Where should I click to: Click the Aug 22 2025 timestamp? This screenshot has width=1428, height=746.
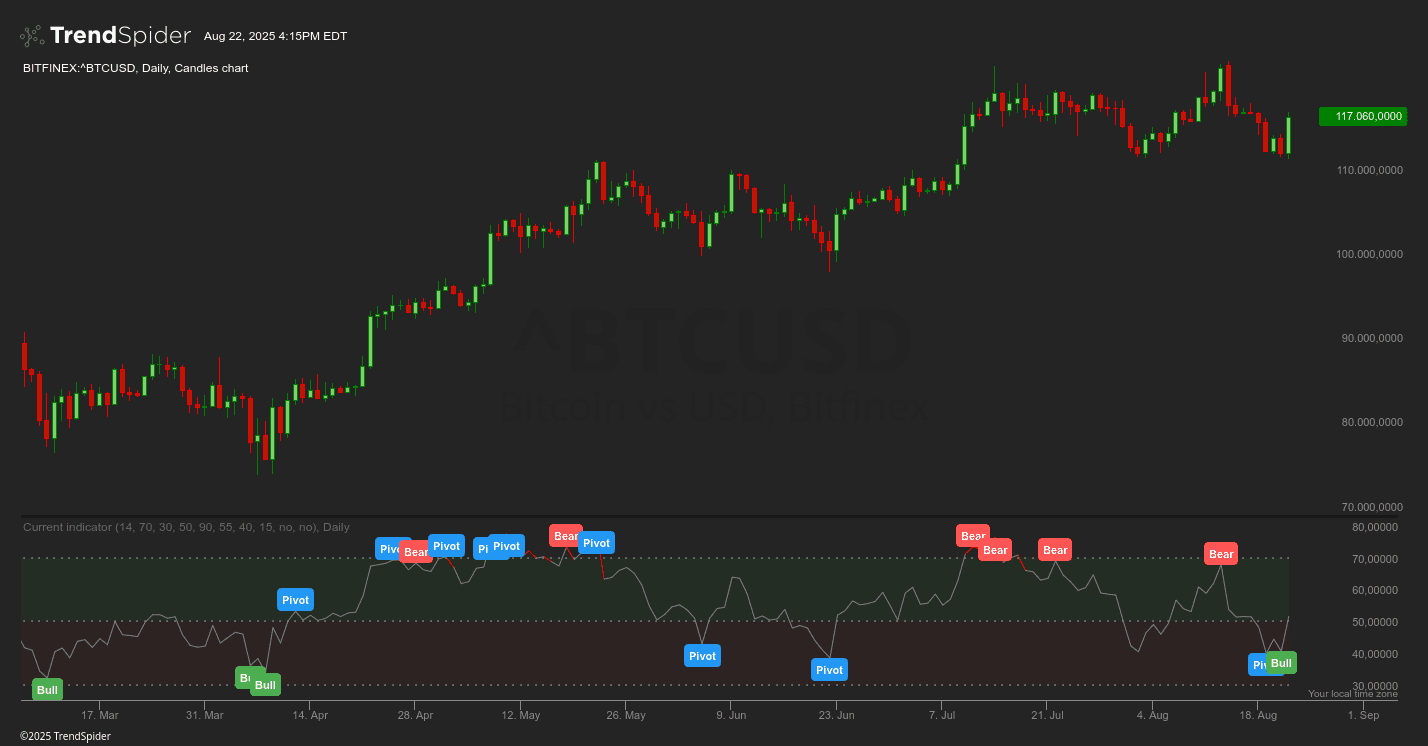tap(275, 35)
